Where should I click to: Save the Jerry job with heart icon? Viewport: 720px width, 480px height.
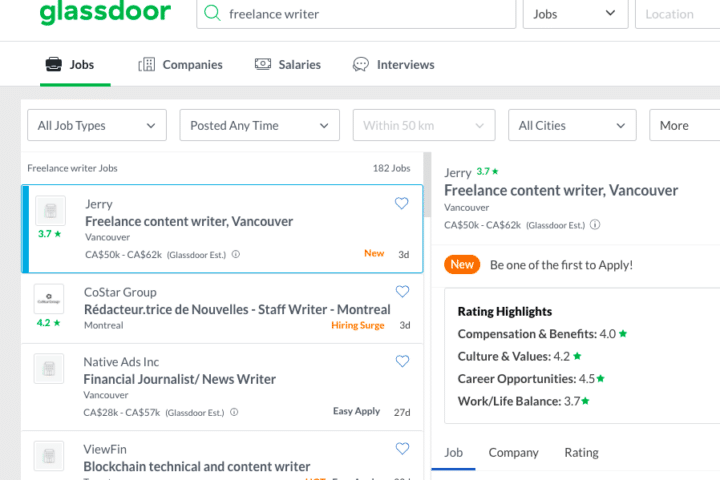click(402, 203)
